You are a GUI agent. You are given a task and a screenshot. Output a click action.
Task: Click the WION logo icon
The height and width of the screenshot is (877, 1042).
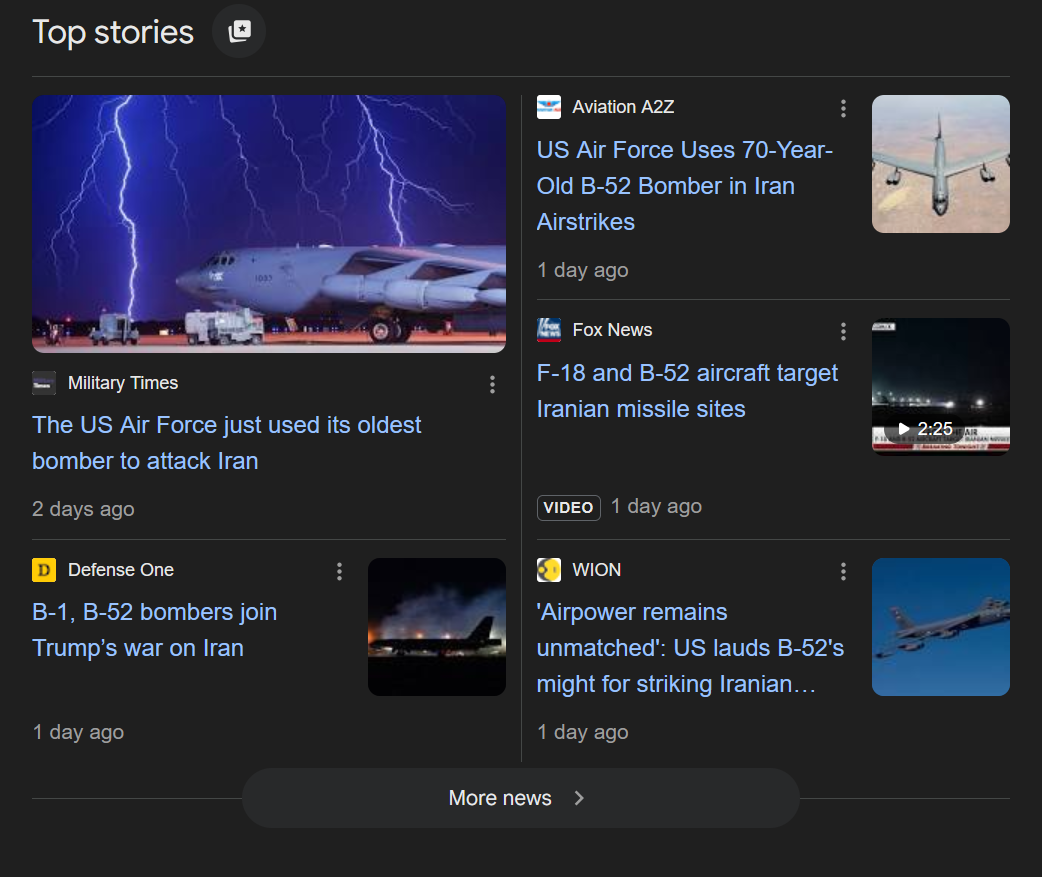point(549,570)
